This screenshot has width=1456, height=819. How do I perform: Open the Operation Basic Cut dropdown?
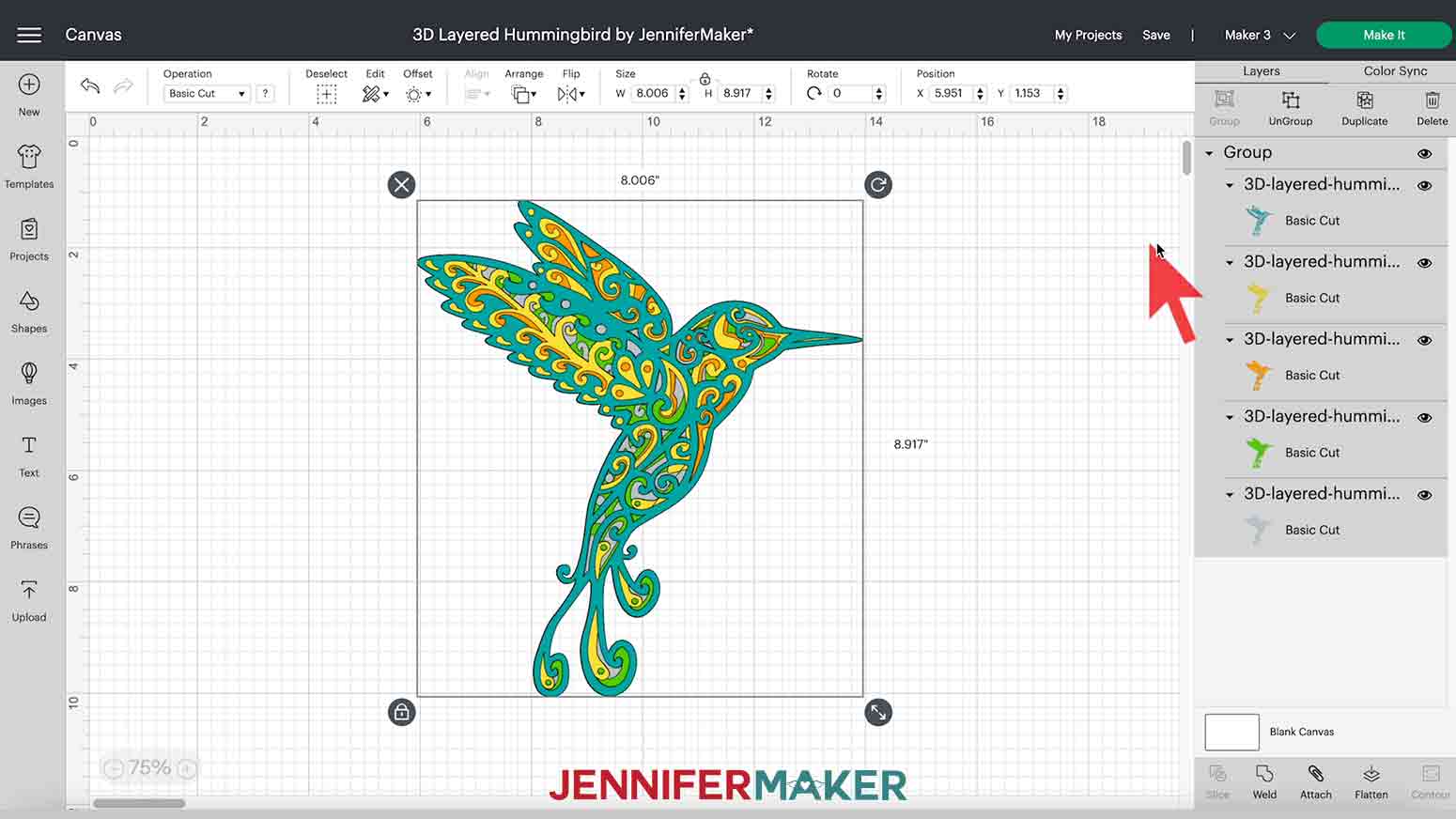coord(207,93)
